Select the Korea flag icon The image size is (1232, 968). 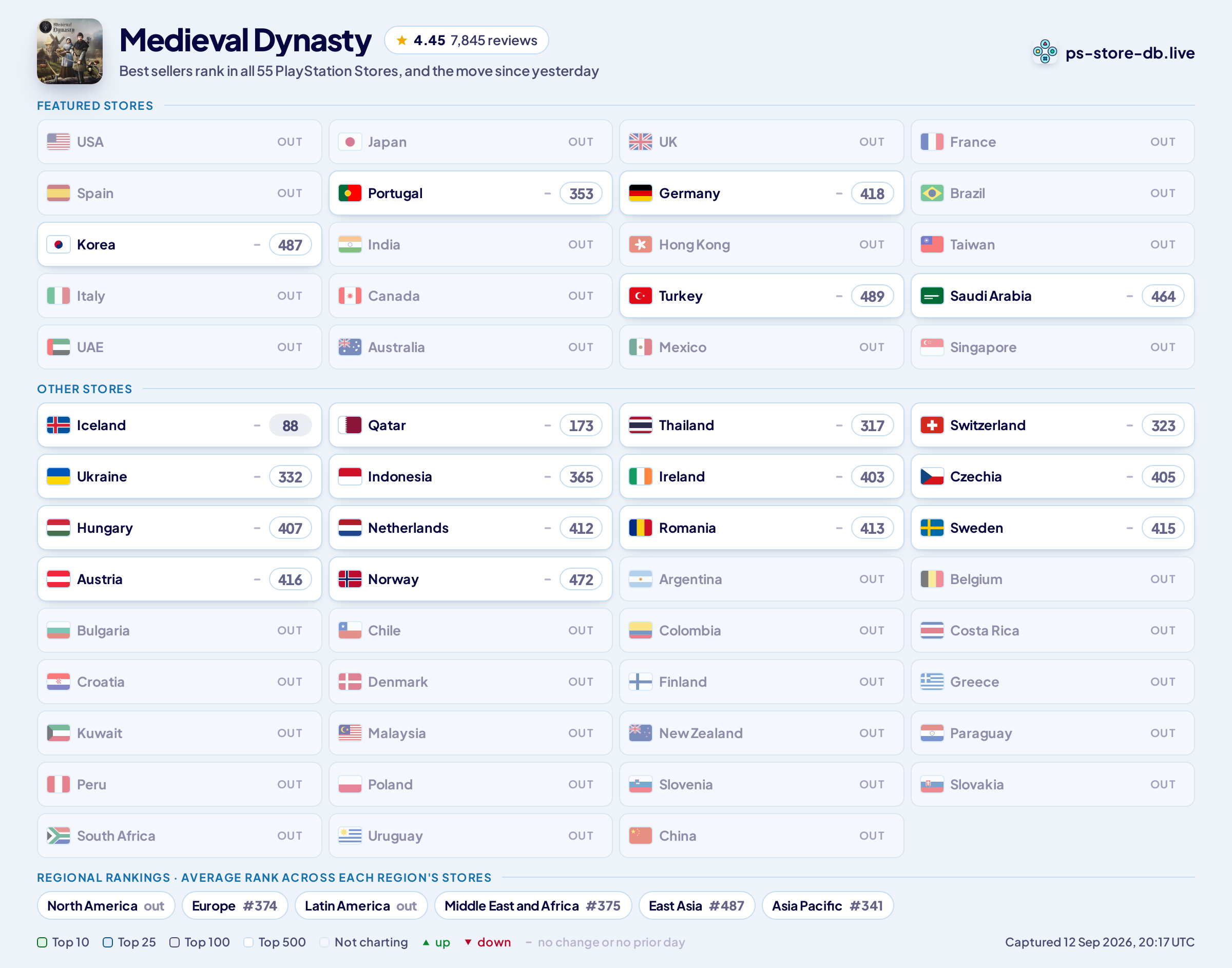tap(59, 245)
